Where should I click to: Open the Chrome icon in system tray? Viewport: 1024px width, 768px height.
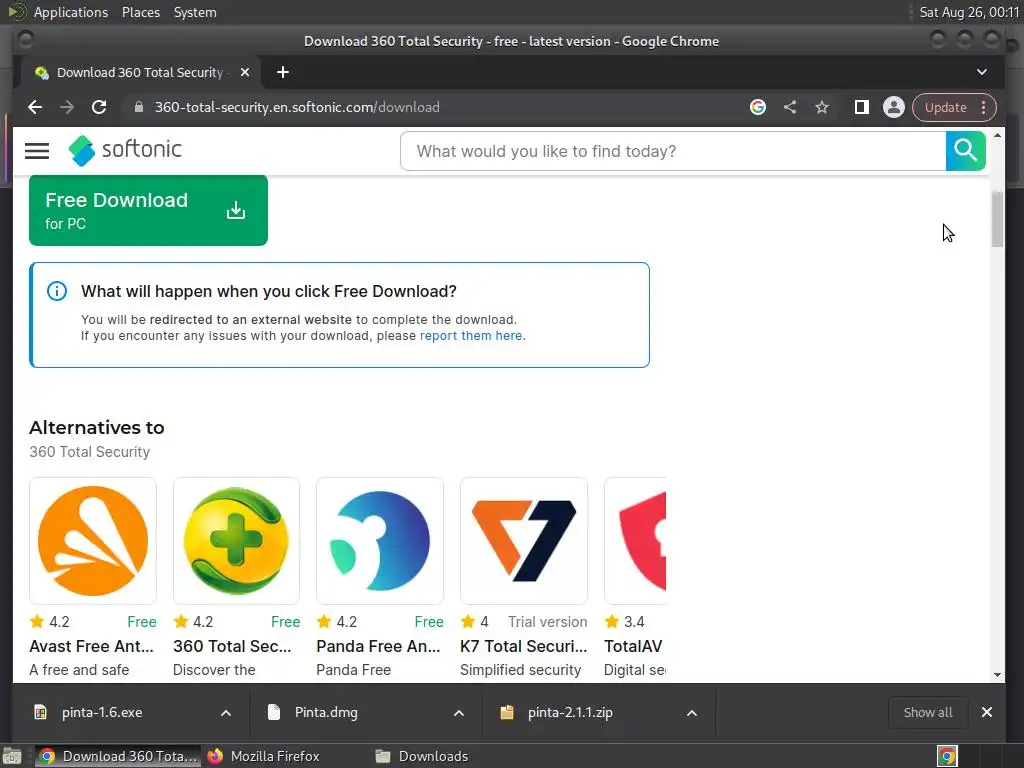click(947, 756)
